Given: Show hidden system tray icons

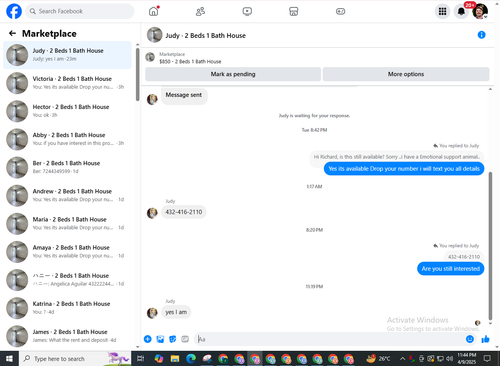Looking at the screenshot, I should 402,359.
